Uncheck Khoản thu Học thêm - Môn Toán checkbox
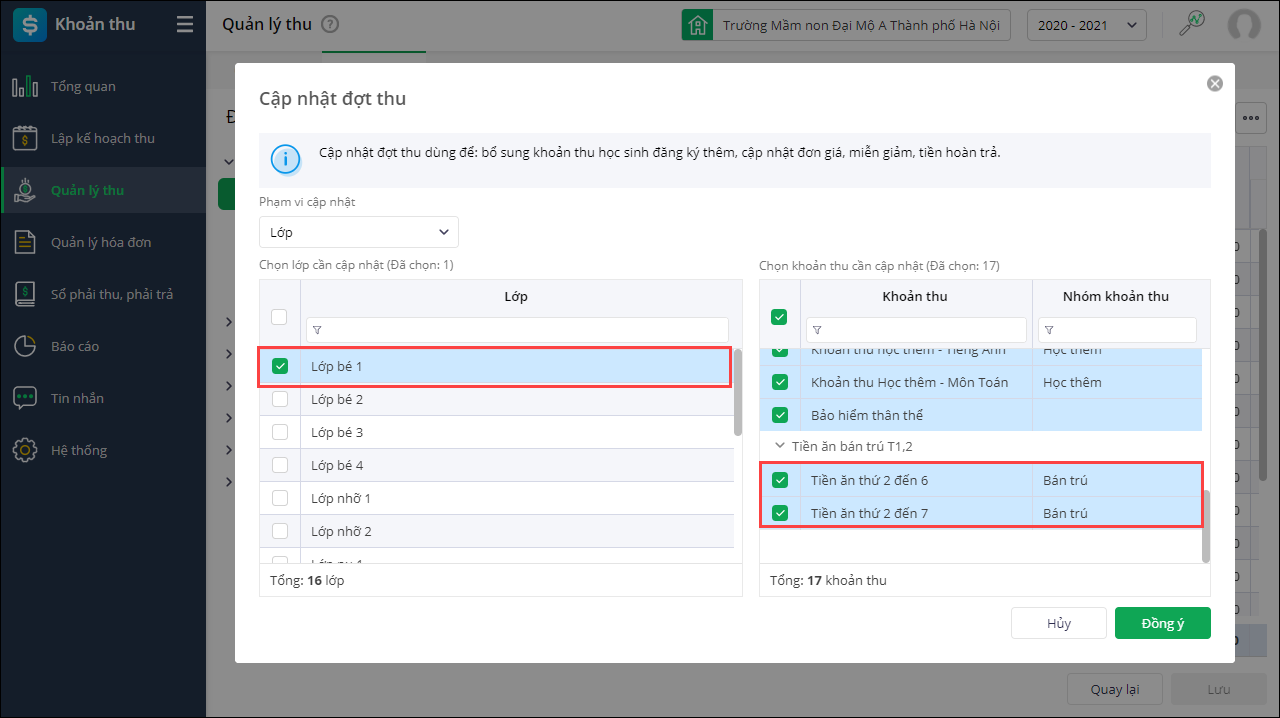Screen dimensions: 1280x718 tap(780, 382)
